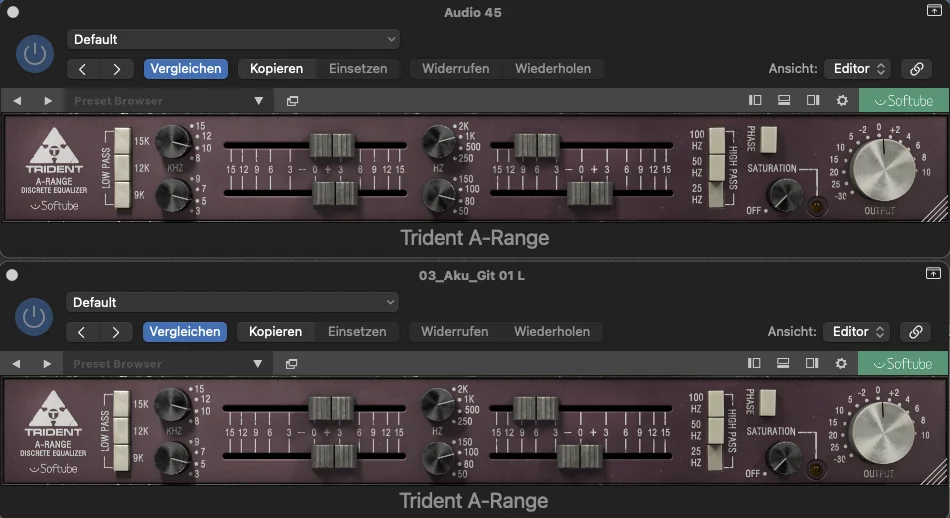Toggle left panel layout icon in Audio 45
The height and width of the screenshot is (518, 950).
tap(755, 101)
